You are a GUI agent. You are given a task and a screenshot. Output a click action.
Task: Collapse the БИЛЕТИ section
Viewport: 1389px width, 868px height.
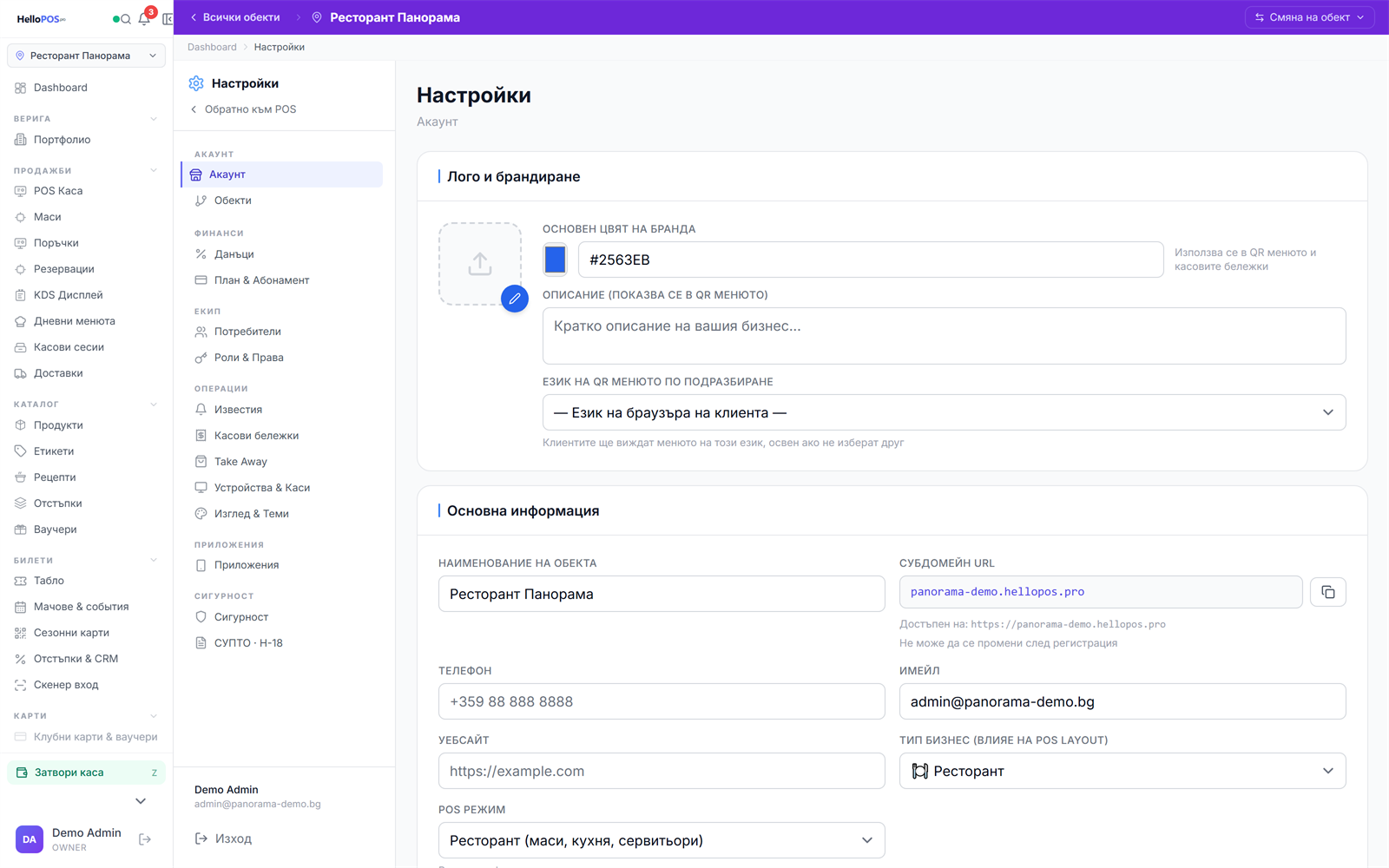pyautogui.click(x=154, y=560)
